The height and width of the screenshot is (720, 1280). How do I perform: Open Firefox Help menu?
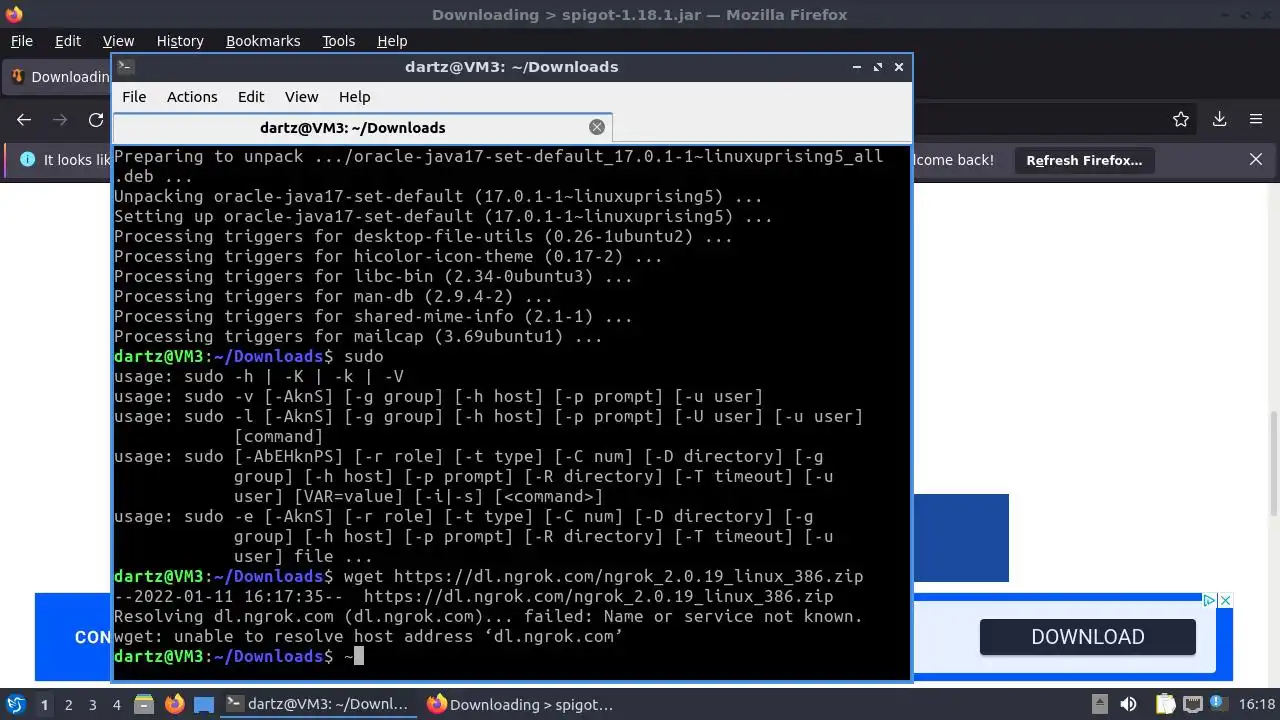pyautogui.click(x=392, y=41)
